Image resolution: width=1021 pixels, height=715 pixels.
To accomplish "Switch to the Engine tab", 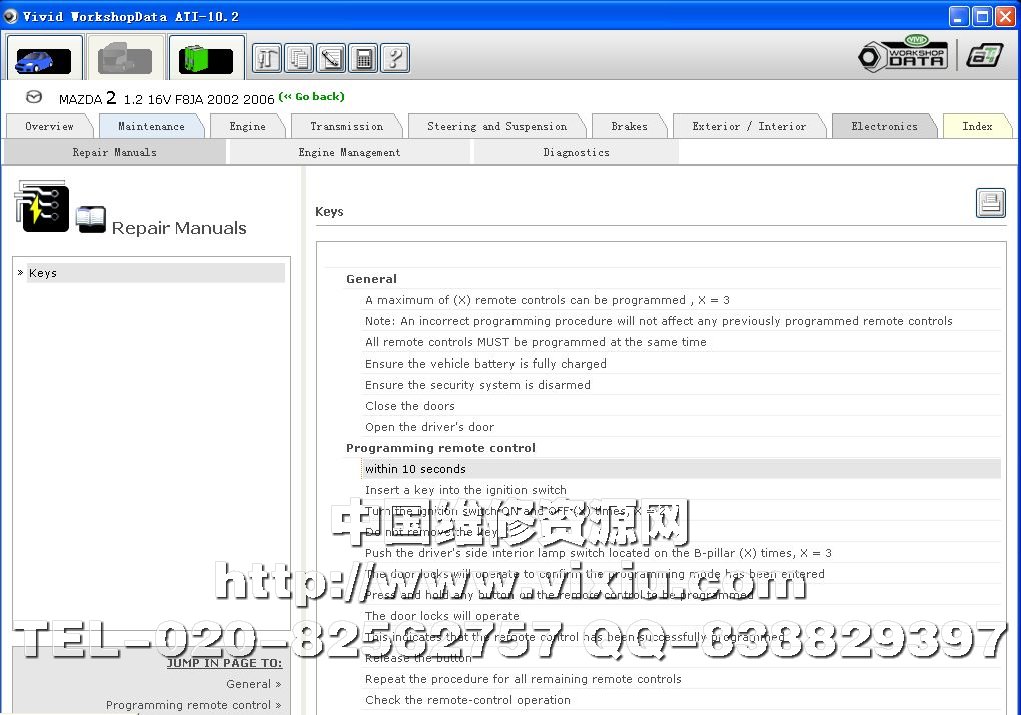I will (x=247, y=127).
